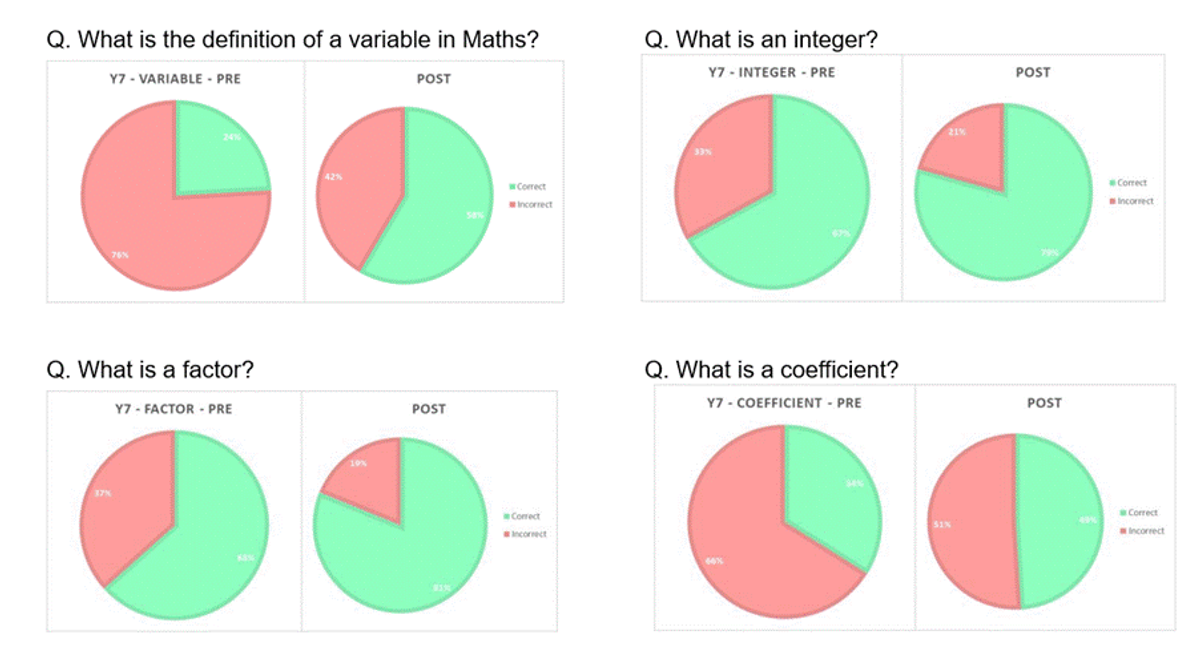Click the Correct legend marker in Coefficient chart
The image size is (1200, 647).
click(x=1123, y=513)
